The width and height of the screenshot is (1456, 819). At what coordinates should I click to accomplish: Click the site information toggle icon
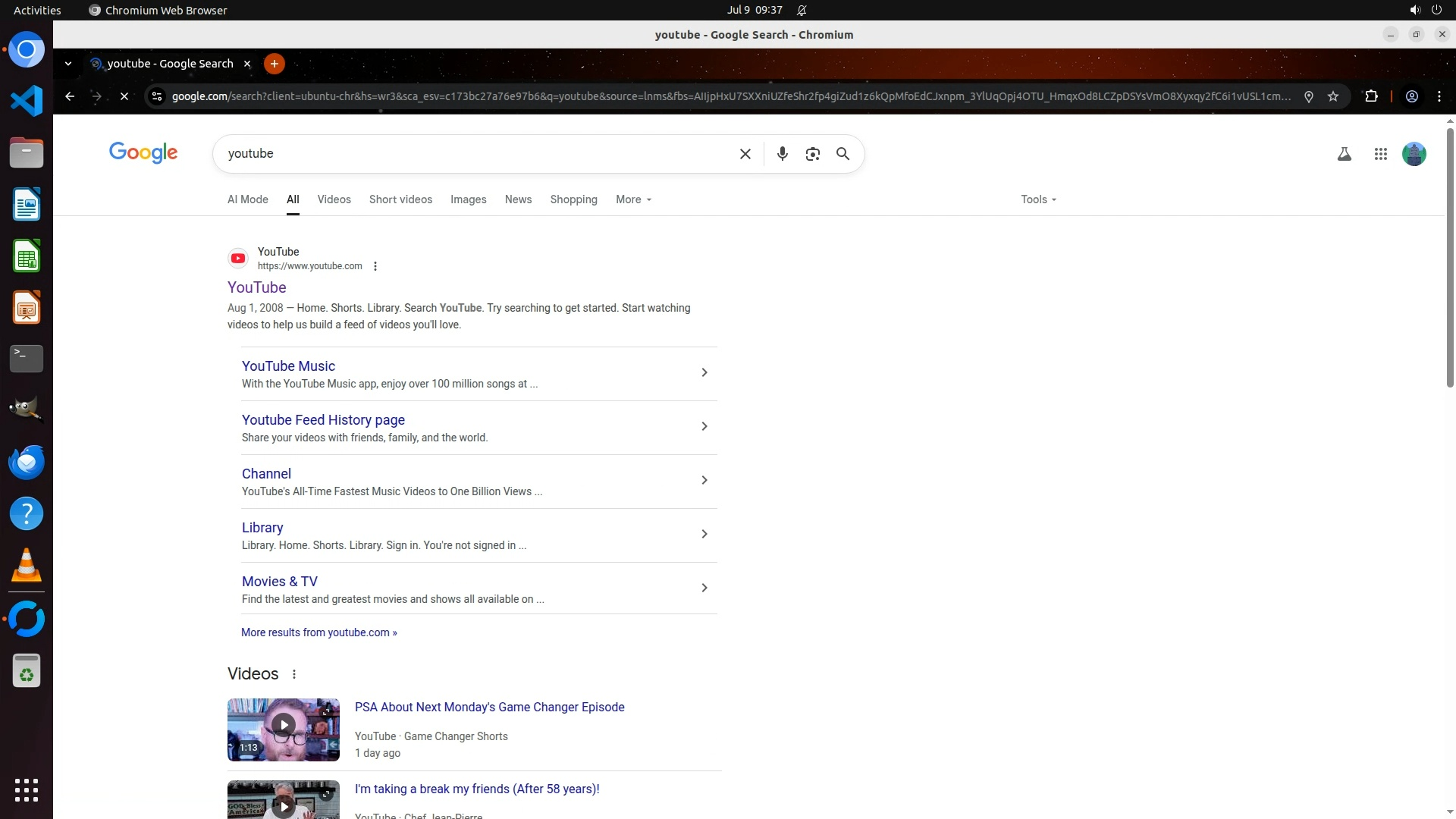157,96
